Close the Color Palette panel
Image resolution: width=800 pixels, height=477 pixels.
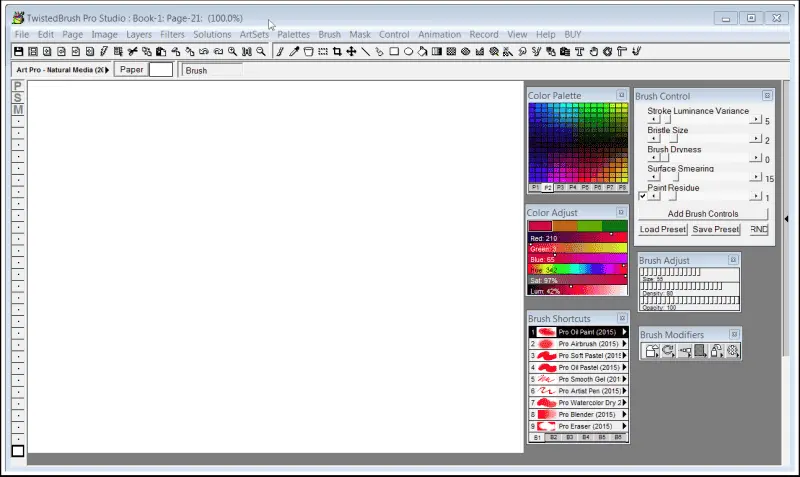621,95
